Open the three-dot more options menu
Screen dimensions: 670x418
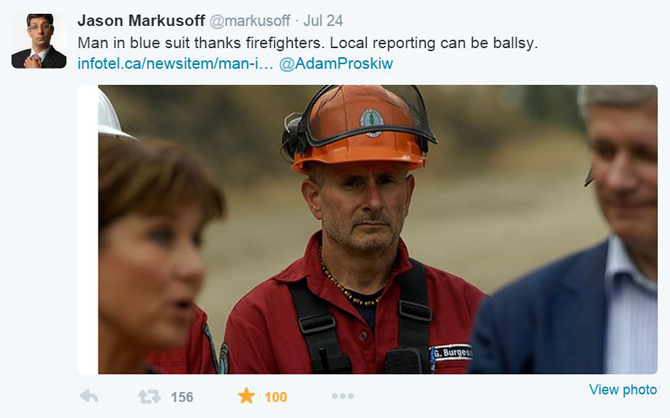coord(343,396)
